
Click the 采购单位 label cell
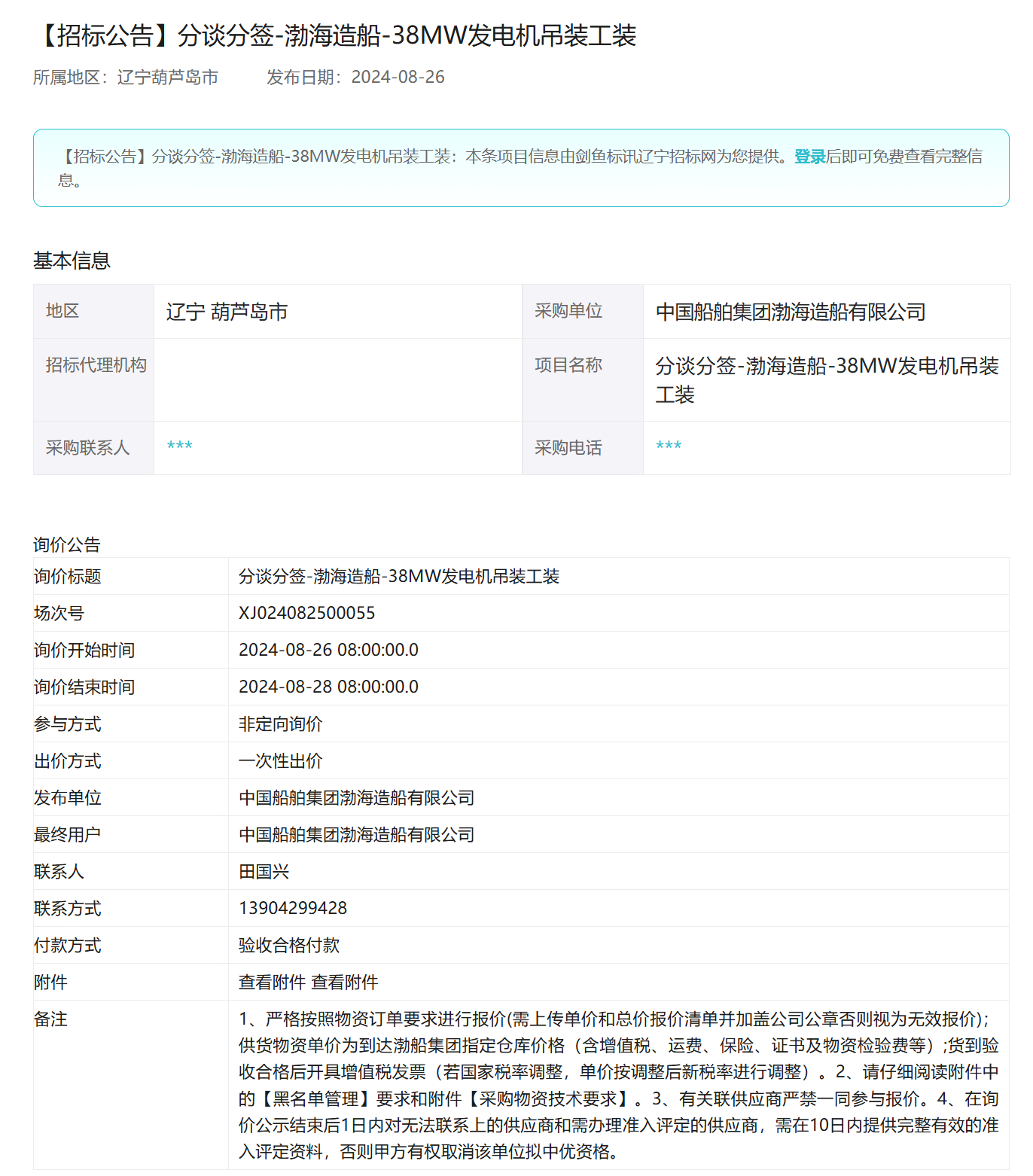[583, 311]
